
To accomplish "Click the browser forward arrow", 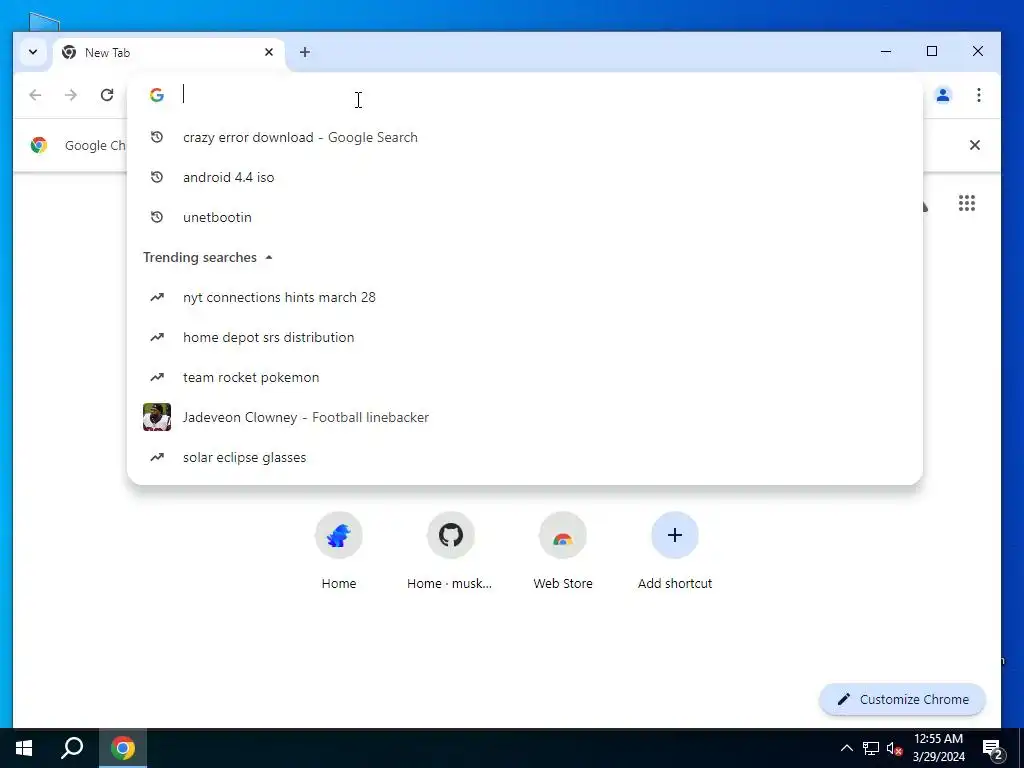I will coord(71,95).
